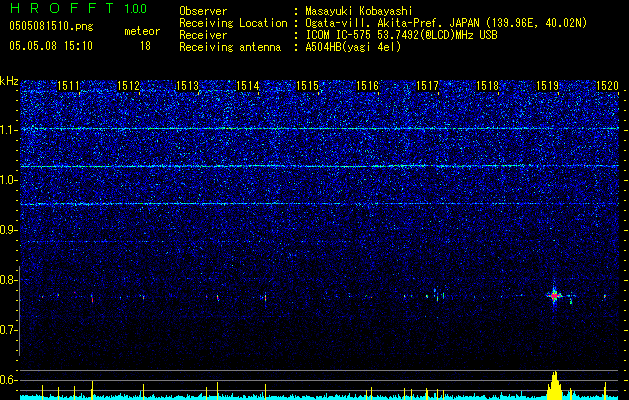The image size is (629, 400).
Task: Click frequency axis label 0.8
Action: [8, 280]
